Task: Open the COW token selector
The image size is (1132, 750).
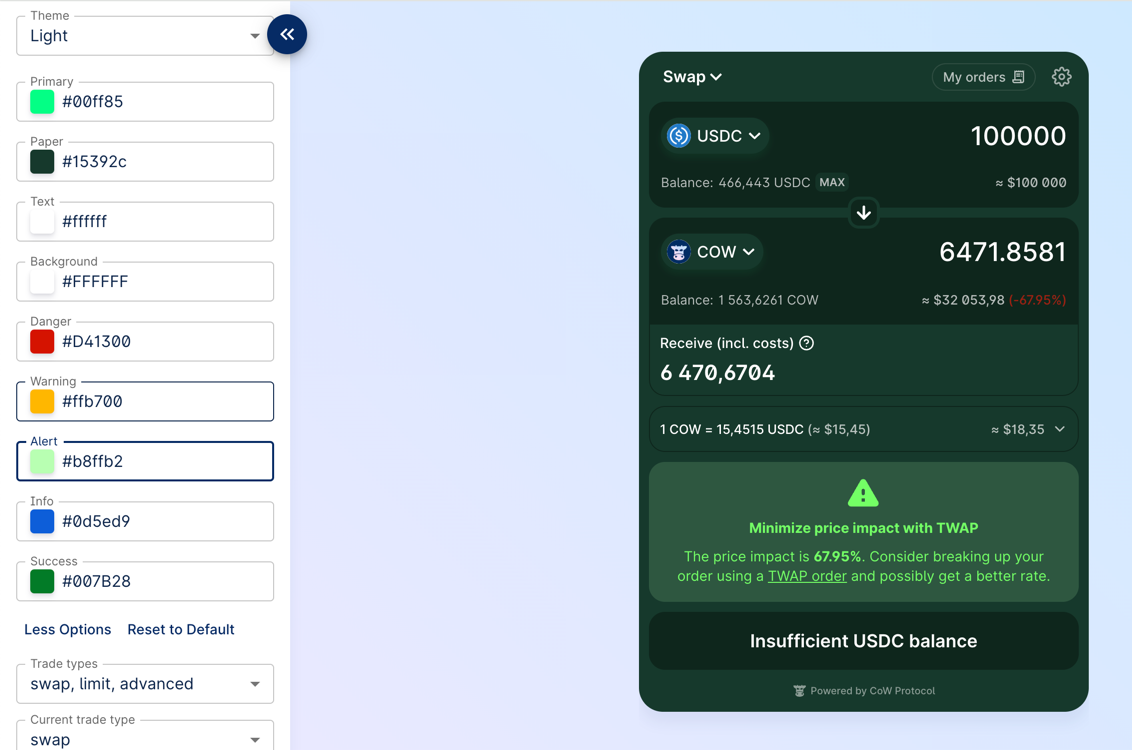Action: coord(711,251)
